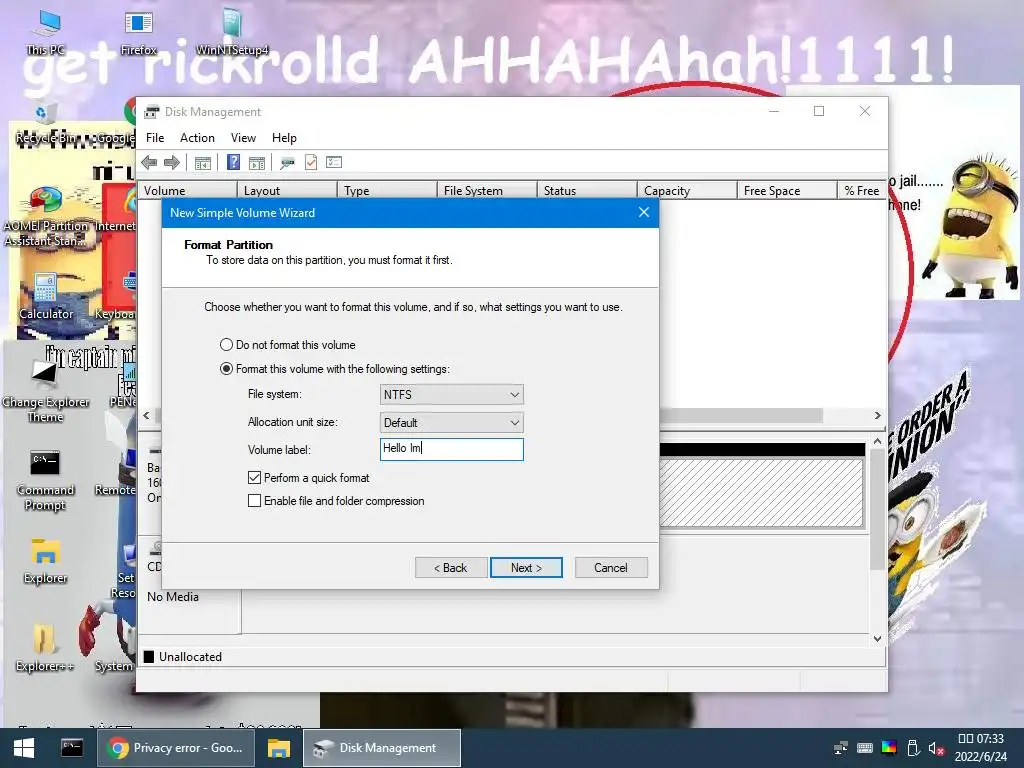The image size is (1024, 768).
Task: Open the Allocation unit size dropdown
Action: point(451,423)
